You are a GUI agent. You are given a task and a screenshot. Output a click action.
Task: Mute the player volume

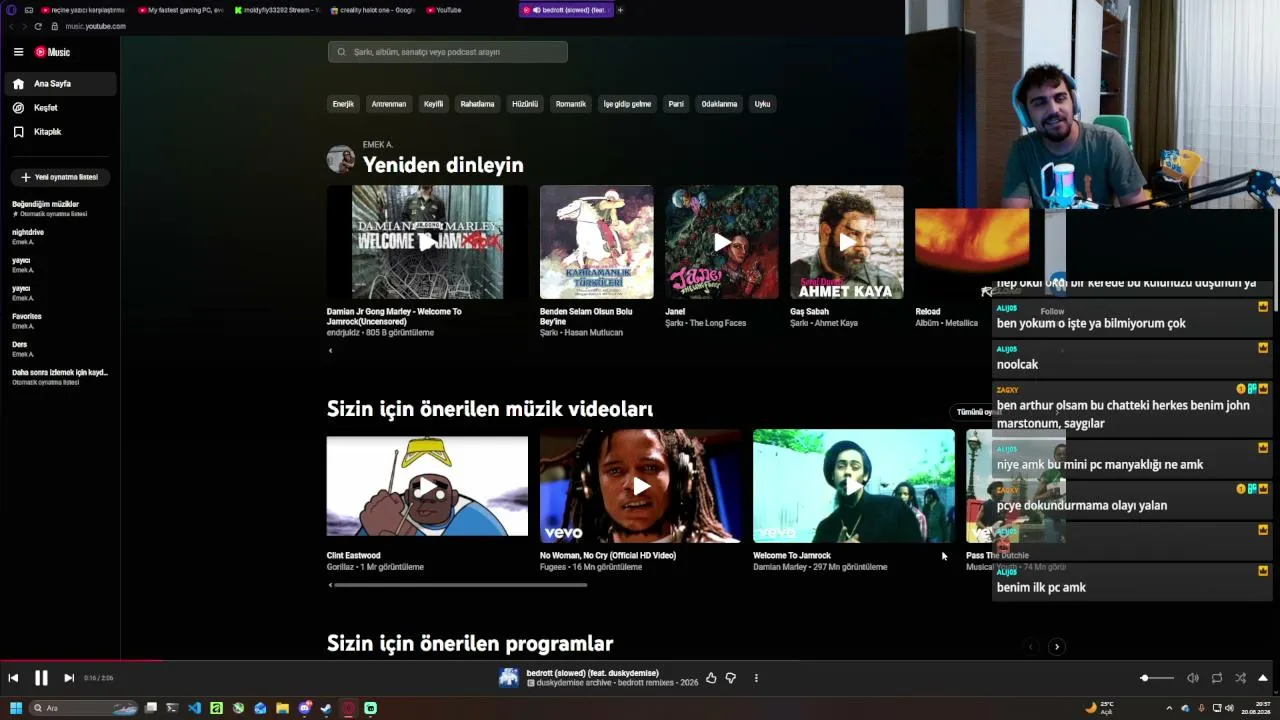(x=1193, y=678)
